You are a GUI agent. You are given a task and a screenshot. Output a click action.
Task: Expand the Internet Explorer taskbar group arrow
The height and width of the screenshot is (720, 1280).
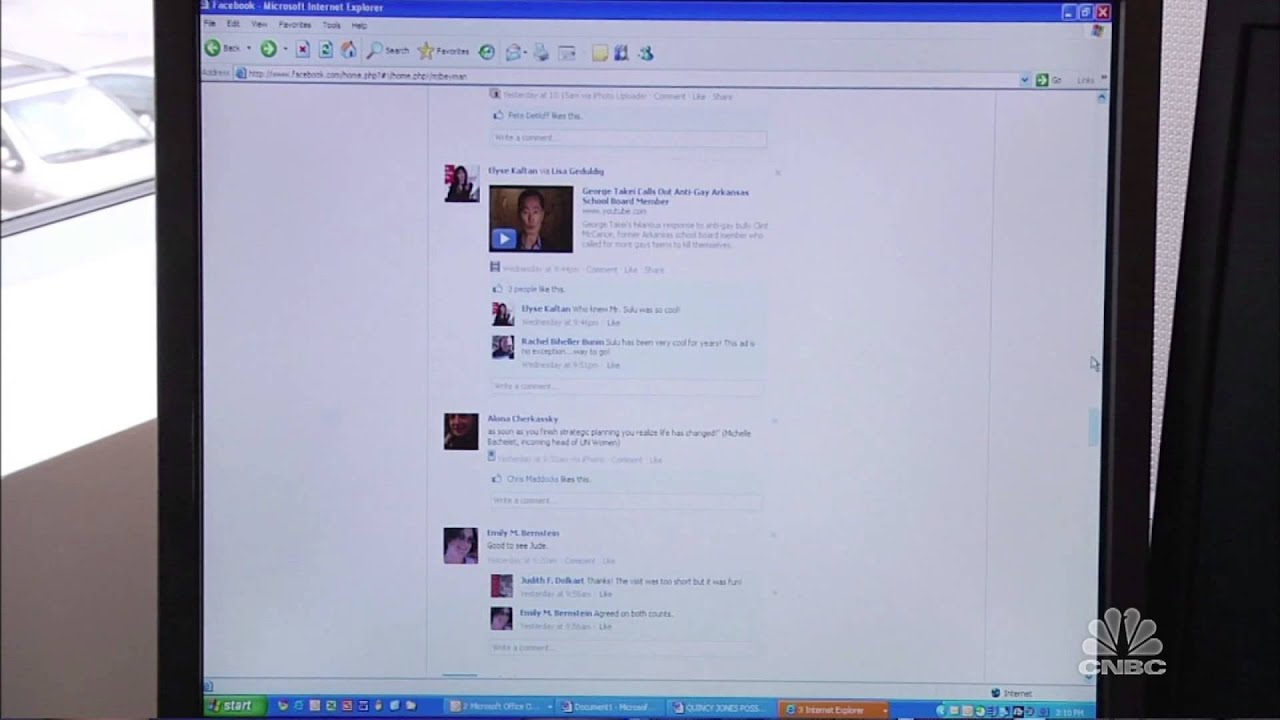tap(884, 710)
